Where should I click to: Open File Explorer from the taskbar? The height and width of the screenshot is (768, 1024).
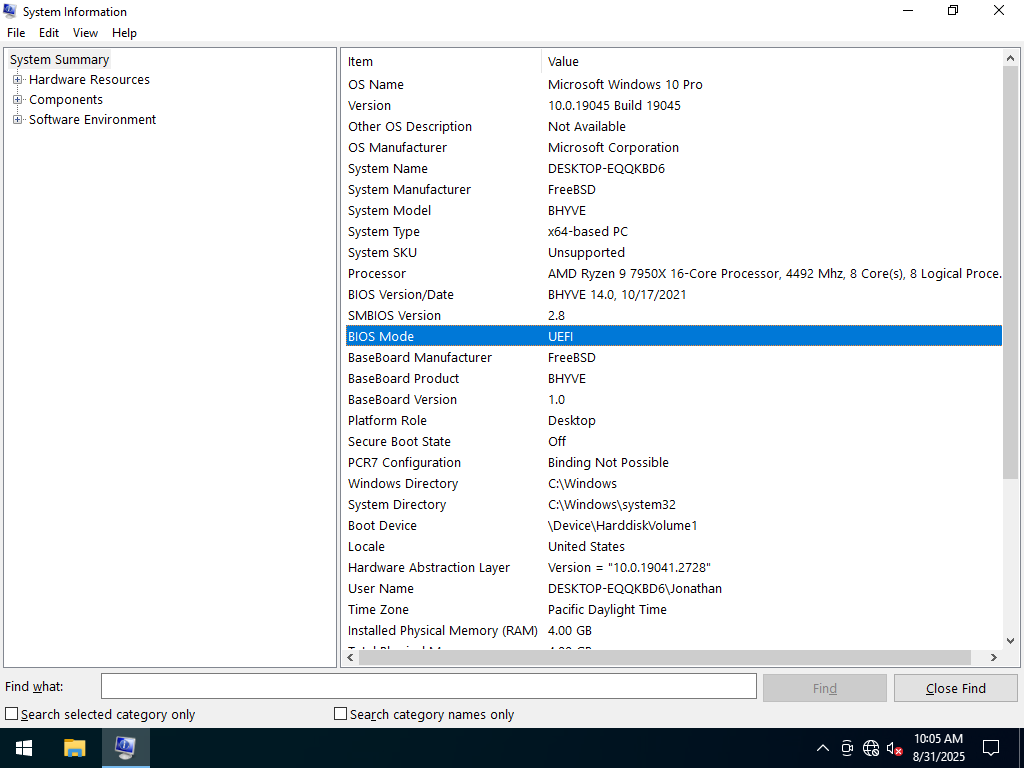pos(74,748)
